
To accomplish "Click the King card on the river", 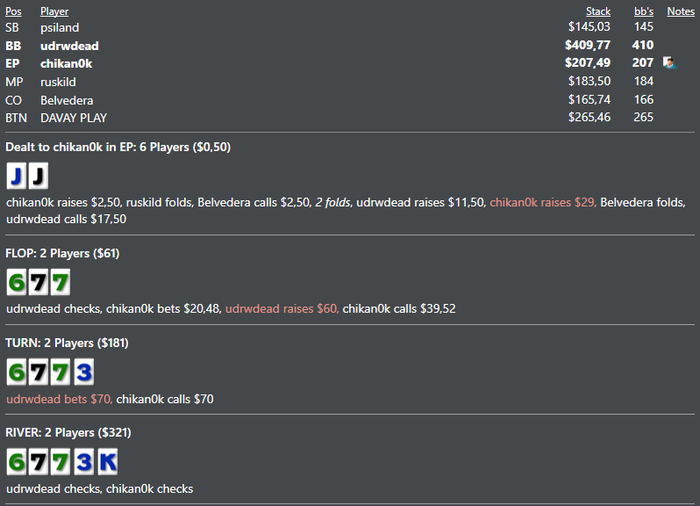I will point(106,462).
